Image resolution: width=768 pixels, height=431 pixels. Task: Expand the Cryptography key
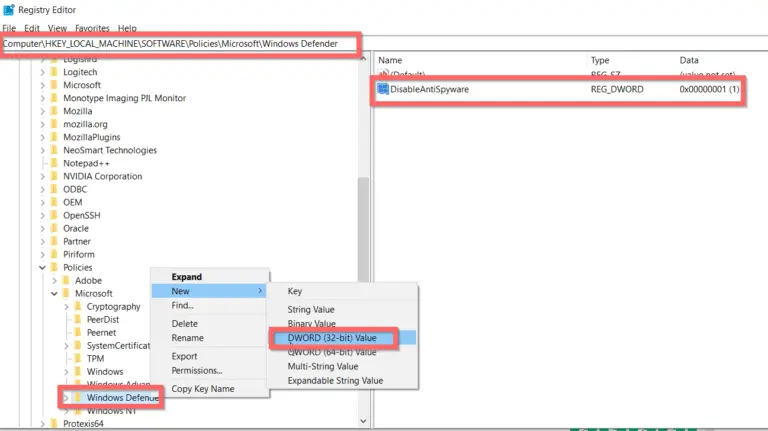pos(66,307)
